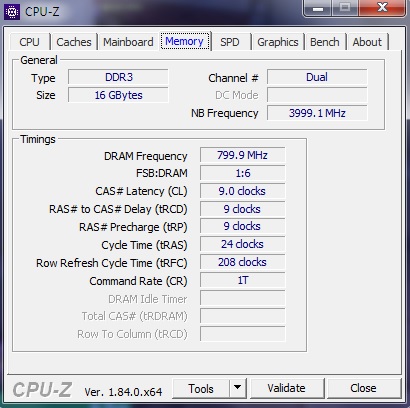Image resolution: width=410 pixels, height=408 pixels.
Task: Click the tRCD 9 clocks value
Action: tap(242, 209)
